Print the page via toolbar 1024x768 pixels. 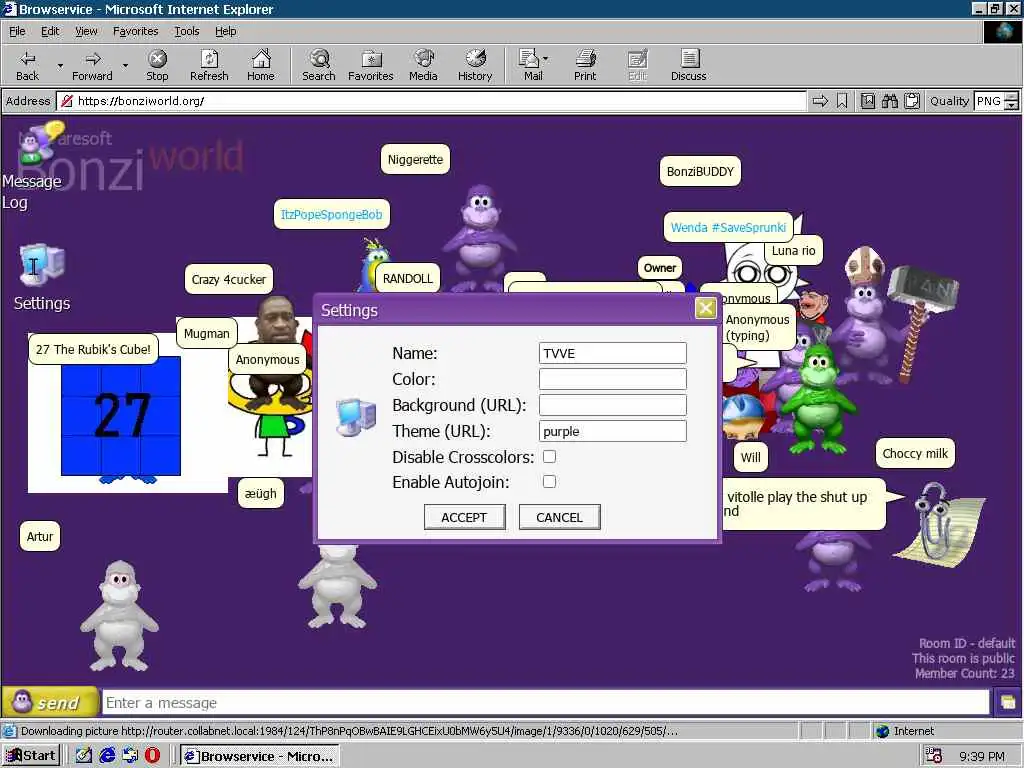pyautogui.click(x=585, y=65)
